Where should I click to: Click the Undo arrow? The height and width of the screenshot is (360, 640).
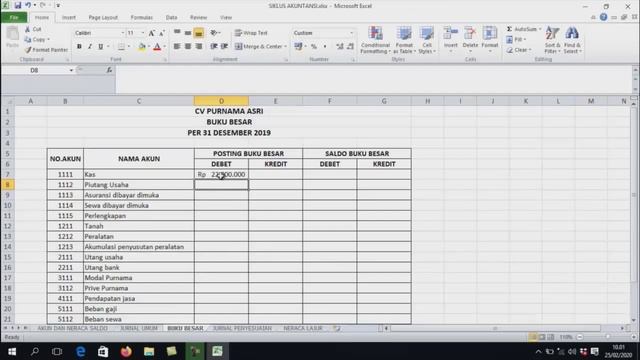click(28, 5)
